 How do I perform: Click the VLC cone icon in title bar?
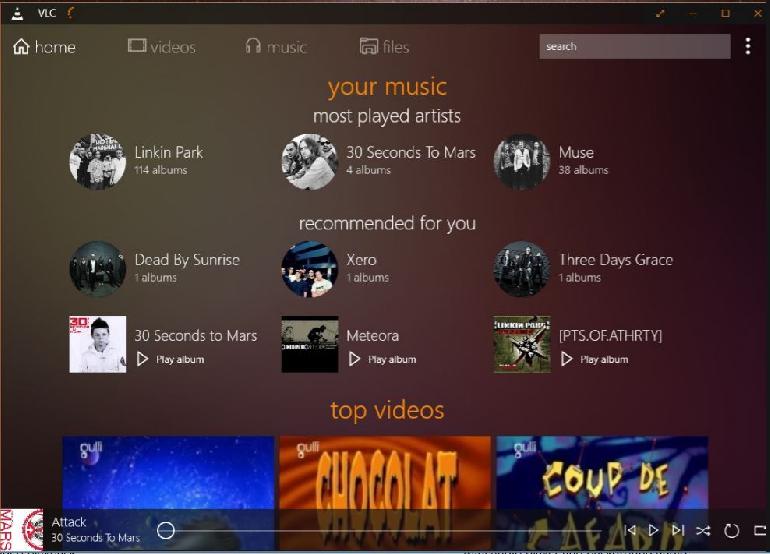[17, 13]
